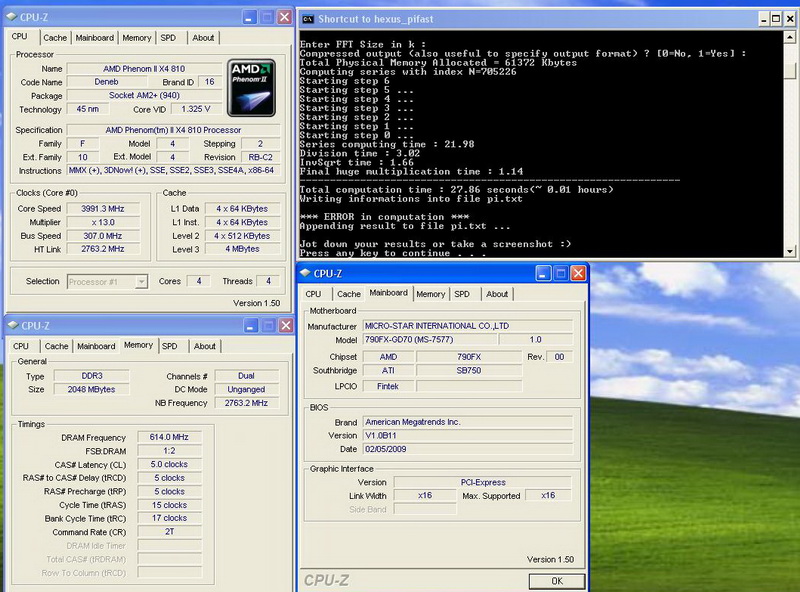Click Manufacturer field MICRO-STAR INTERNATIONAL
The height and width of the screenshot is (592, 800).
click(x=468, y=326)
